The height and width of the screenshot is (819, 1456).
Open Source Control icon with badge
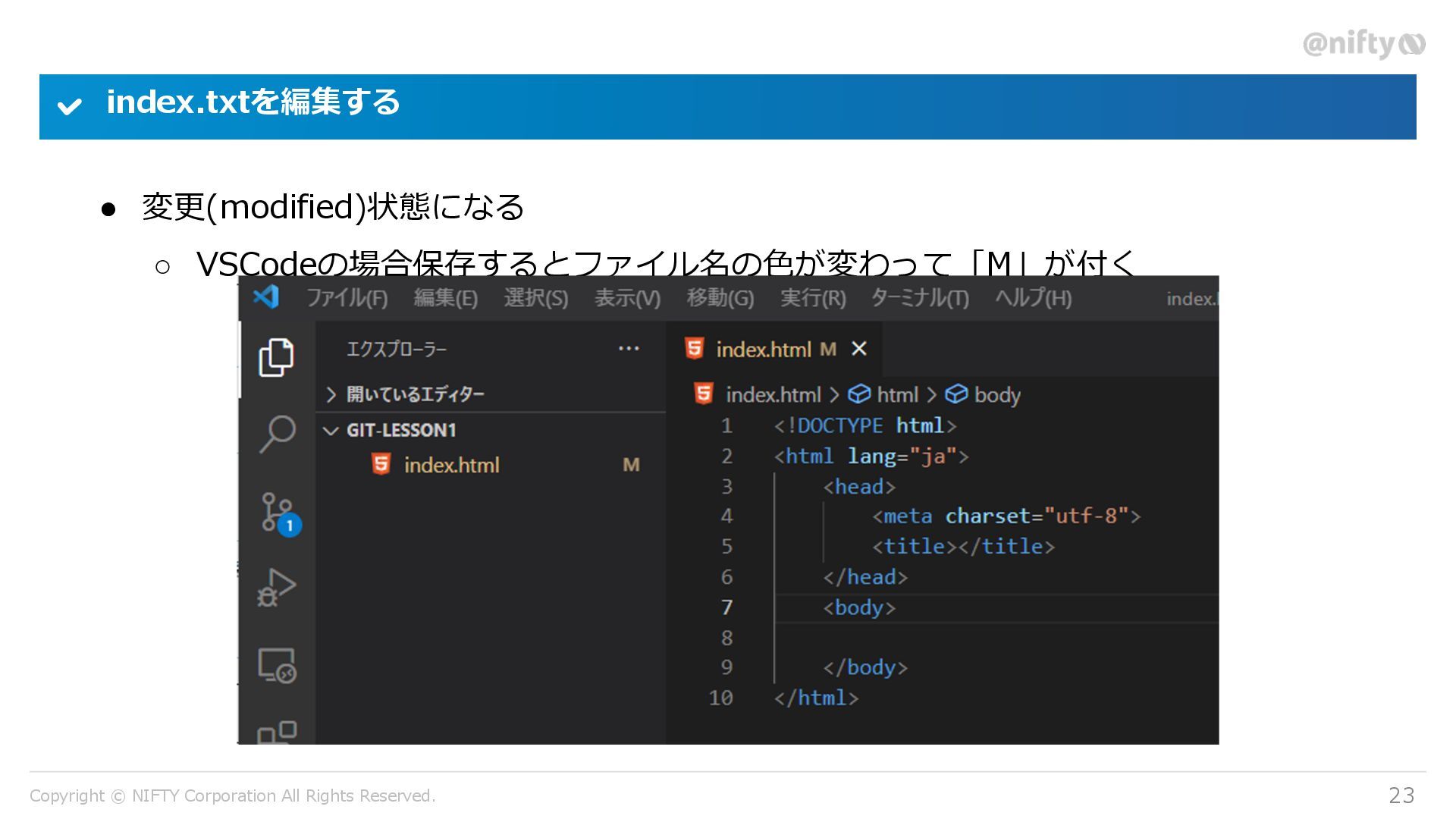point(278,513)
